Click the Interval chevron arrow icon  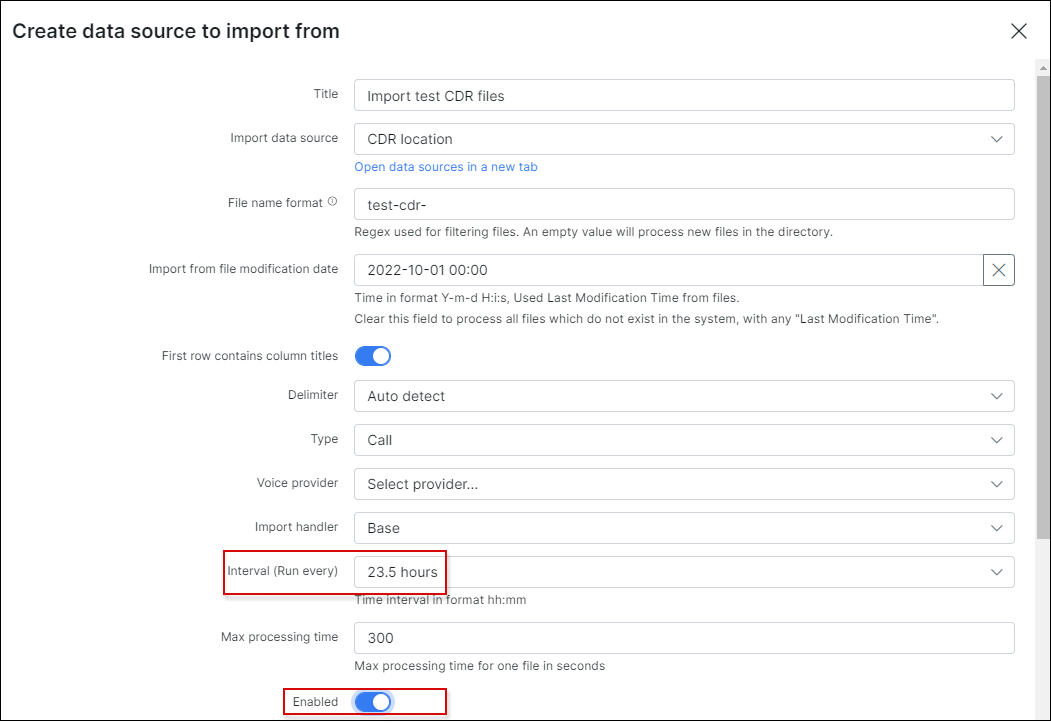(x=996, y=572)
